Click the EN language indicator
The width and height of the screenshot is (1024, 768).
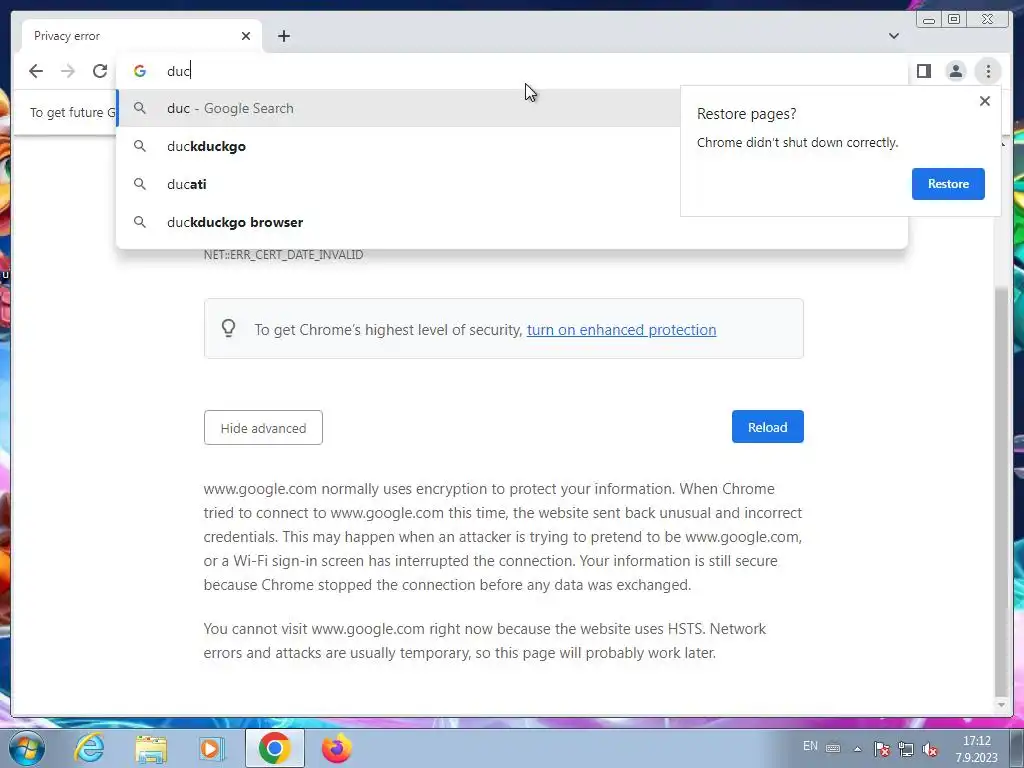[x=810, y=746]
